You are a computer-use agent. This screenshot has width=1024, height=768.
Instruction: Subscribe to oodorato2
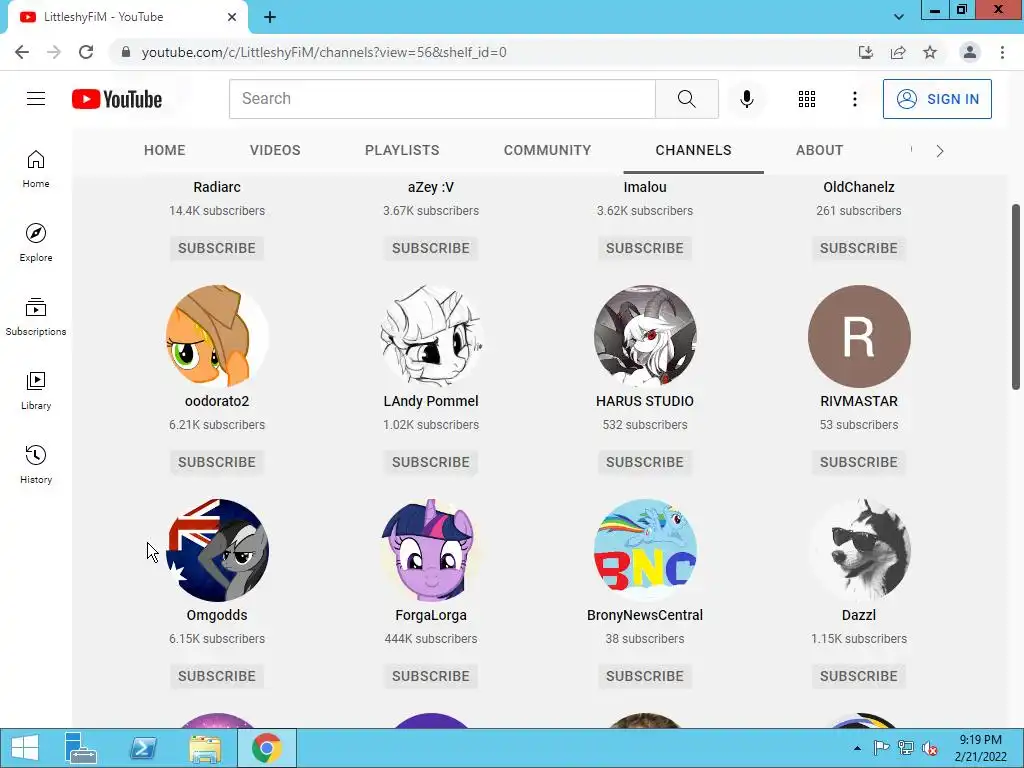pyautogui.click(x=217, y=462)
